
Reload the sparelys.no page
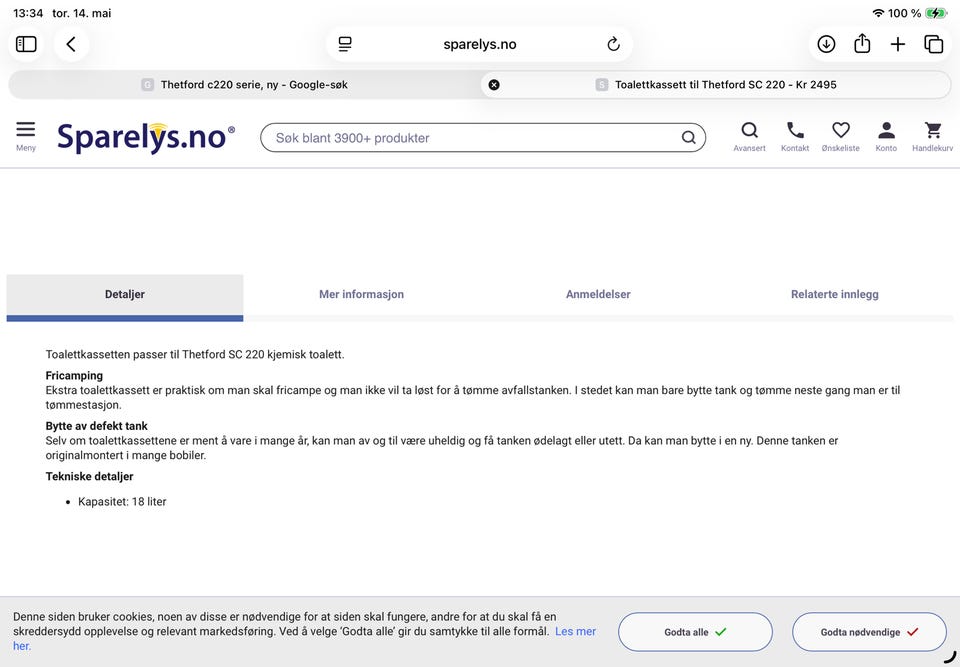tap(613, 44)
